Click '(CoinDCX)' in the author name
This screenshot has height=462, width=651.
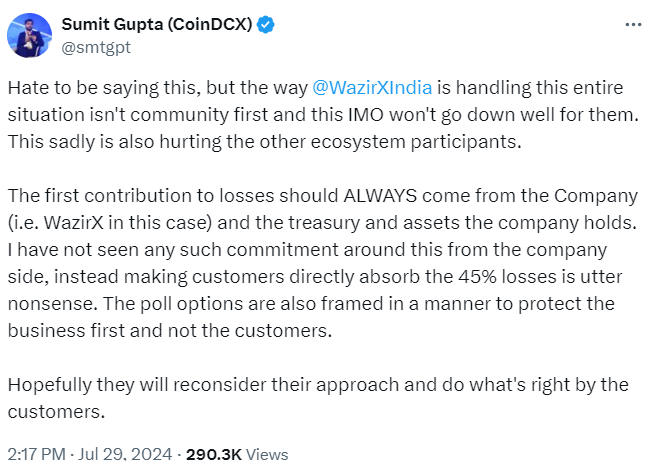(x=210, y=24)
